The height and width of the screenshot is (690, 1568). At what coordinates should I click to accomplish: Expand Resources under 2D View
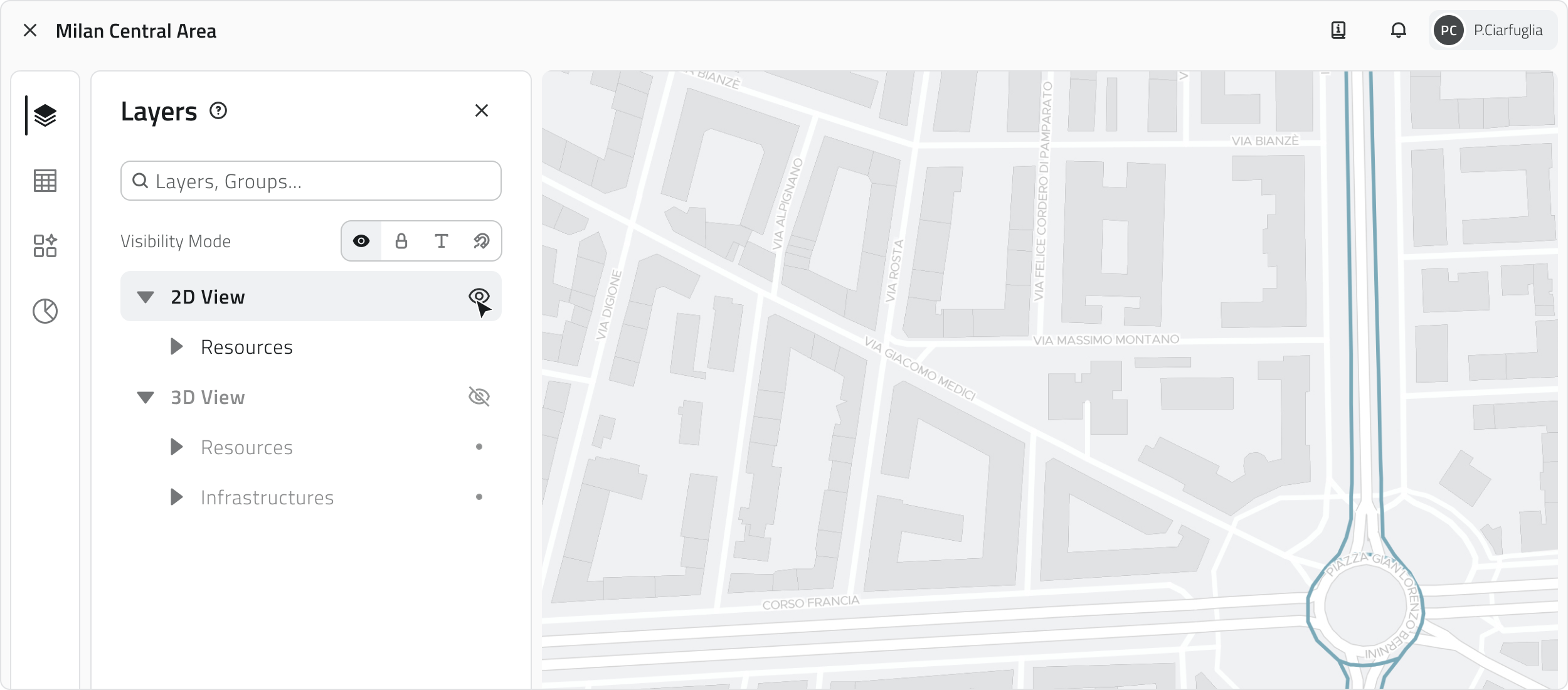(x=177, y=347)
